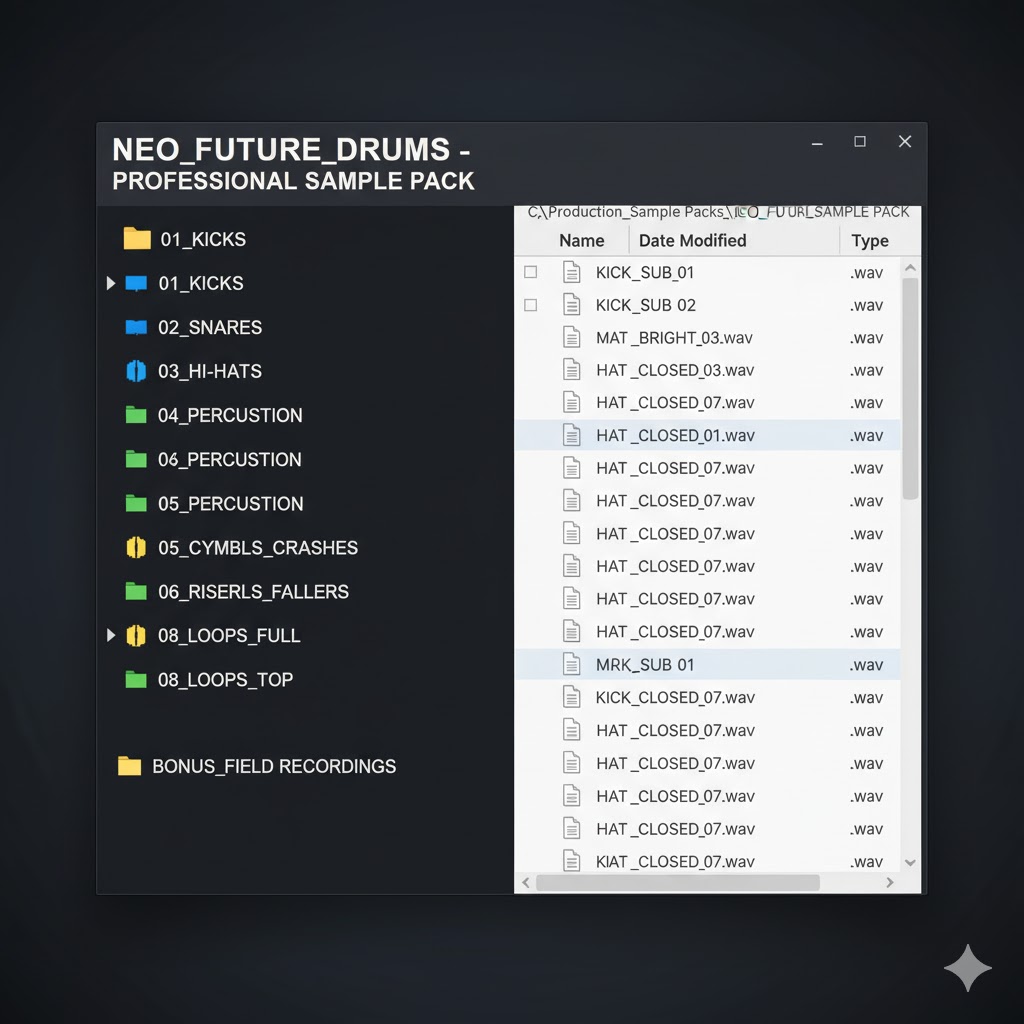The height and width of the screenshot is (1024, 1024).
Task: Open the 06_RISERLS_FALLERS folder icon
Action: [x=136, y=591]
